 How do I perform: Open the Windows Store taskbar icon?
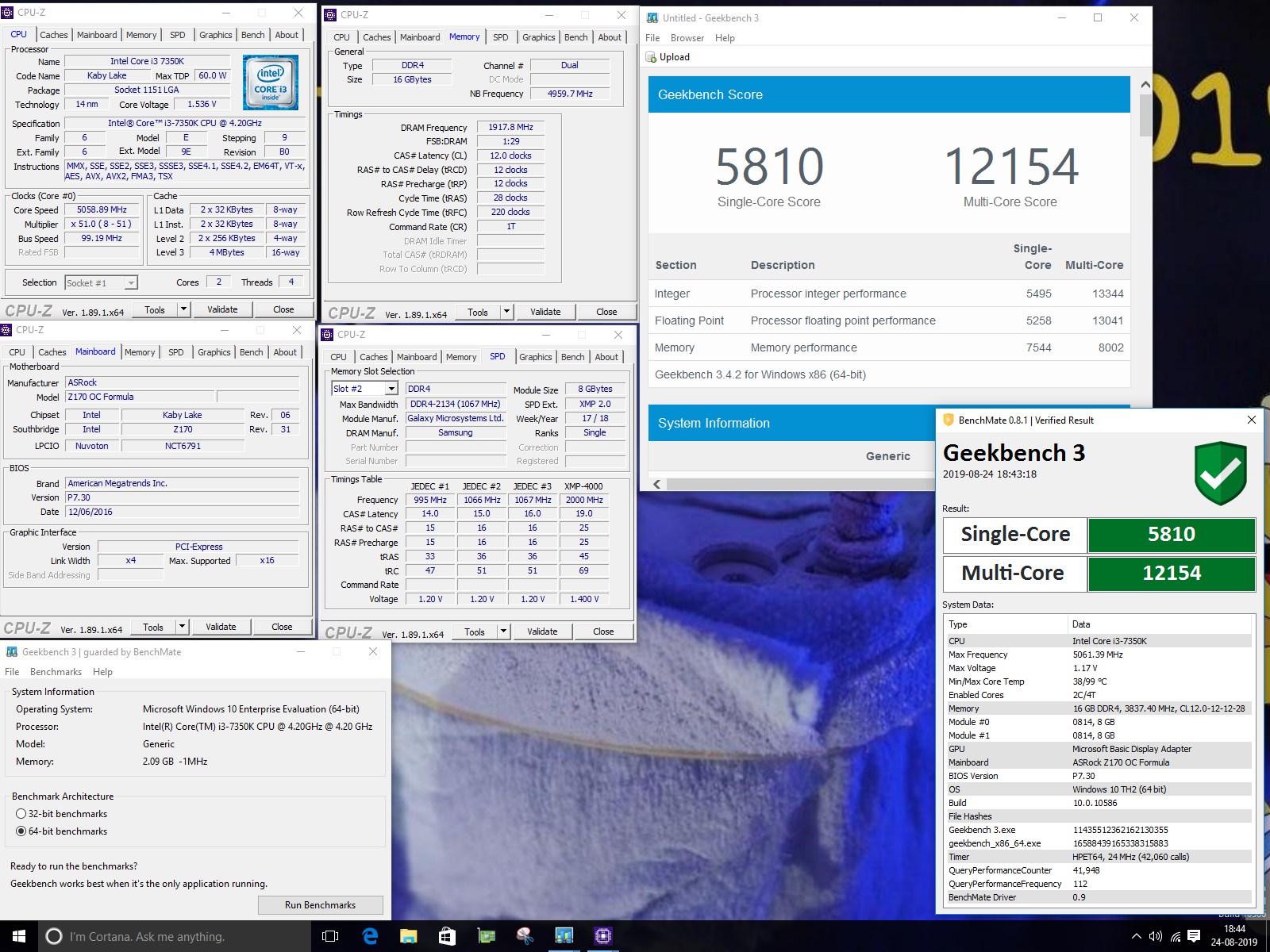(447, 936)
